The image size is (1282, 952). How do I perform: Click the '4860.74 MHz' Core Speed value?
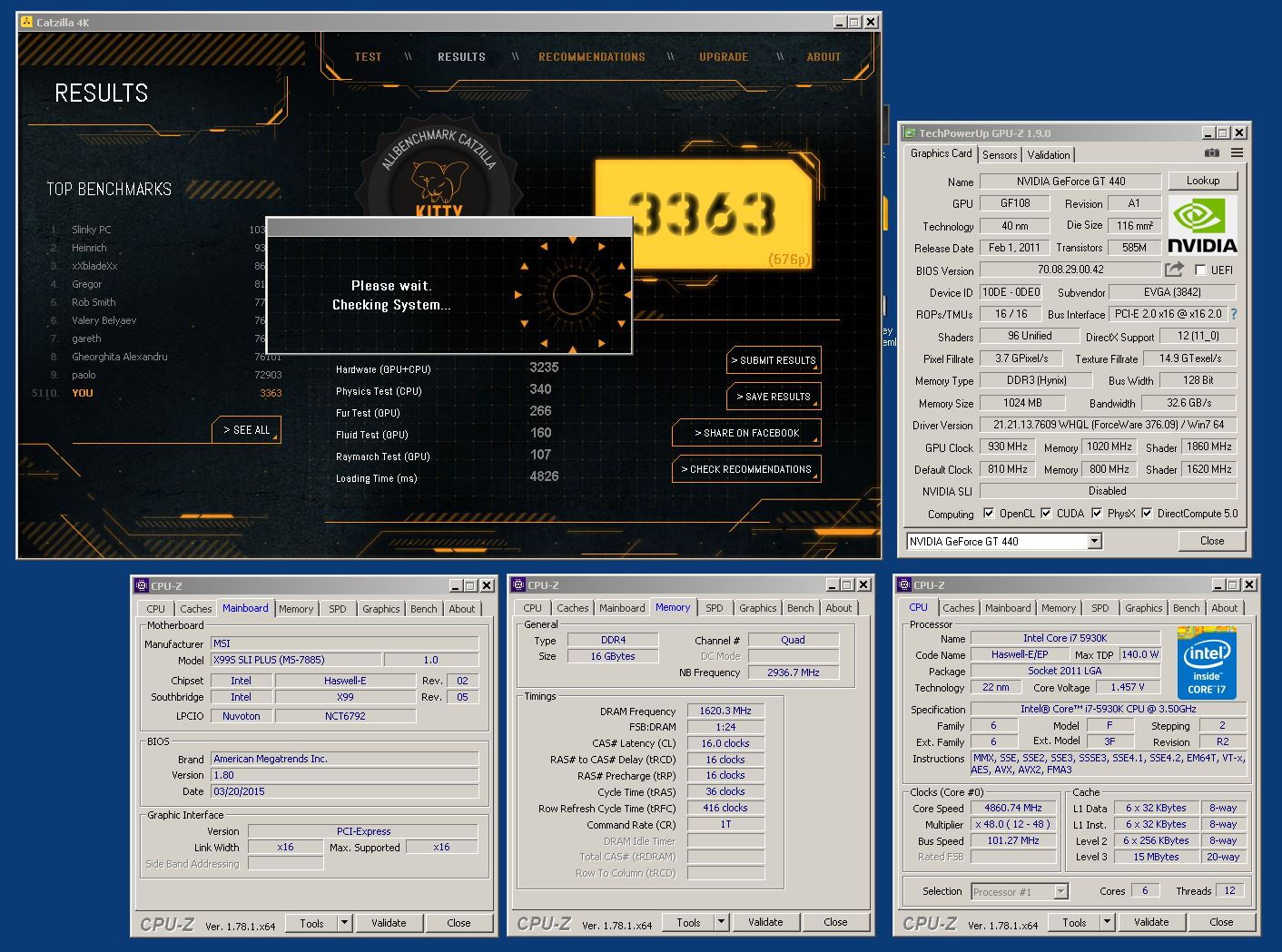pos(1013,808)
